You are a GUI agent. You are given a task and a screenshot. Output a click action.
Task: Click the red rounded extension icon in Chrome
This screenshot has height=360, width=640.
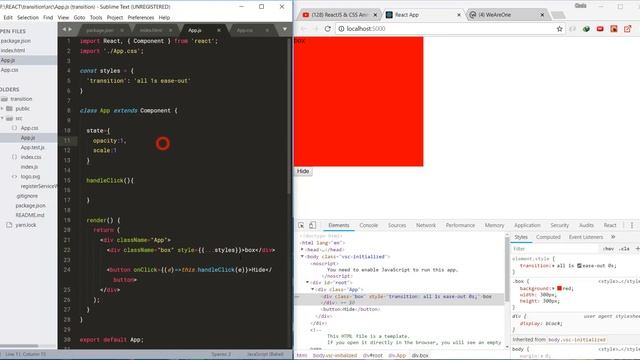(600, 29)
